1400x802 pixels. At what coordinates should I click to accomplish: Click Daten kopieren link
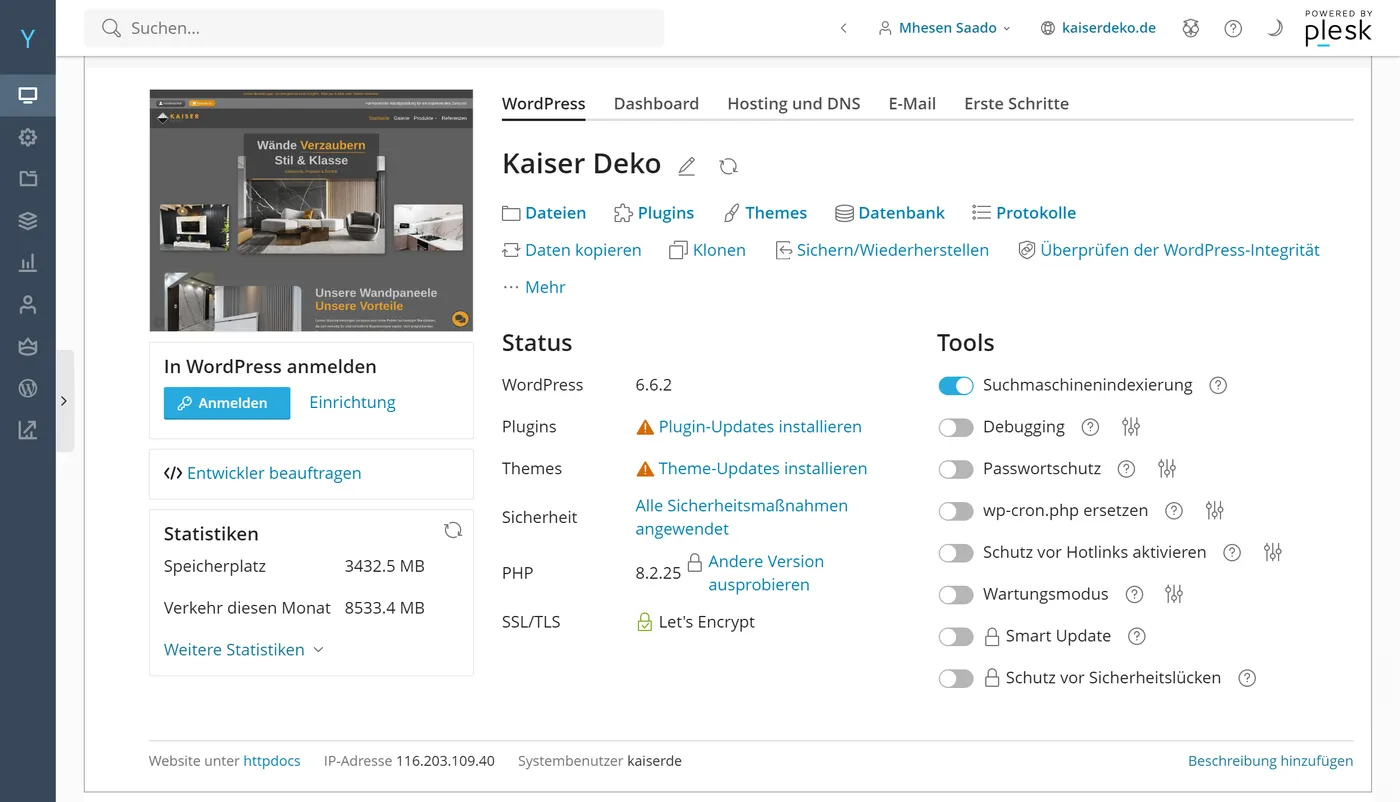point(572,250)
